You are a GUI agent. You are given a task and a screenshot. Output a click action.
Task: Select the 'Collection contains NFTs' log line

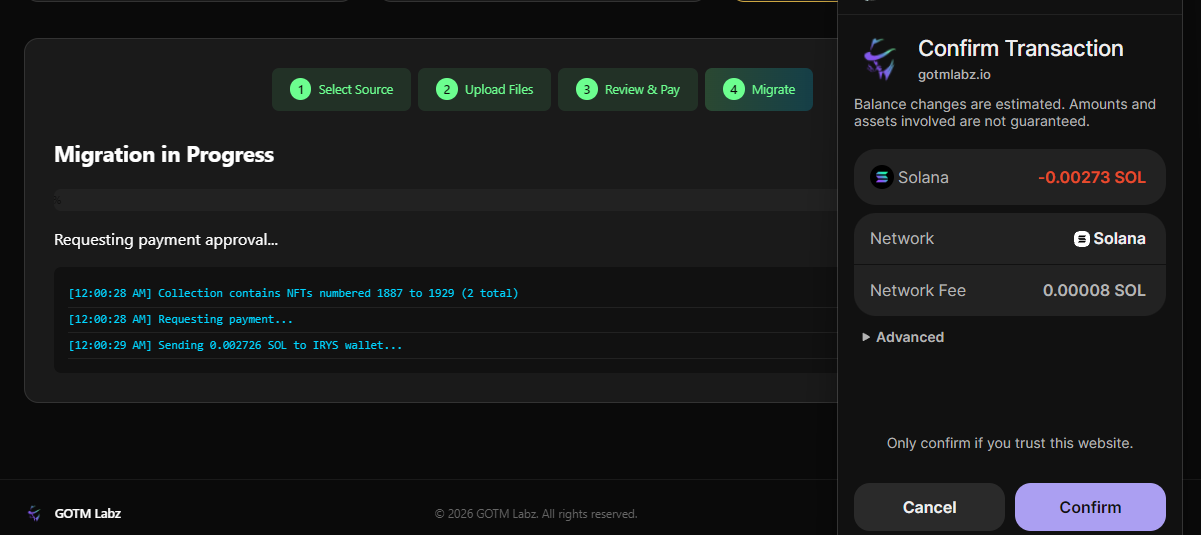293,293
